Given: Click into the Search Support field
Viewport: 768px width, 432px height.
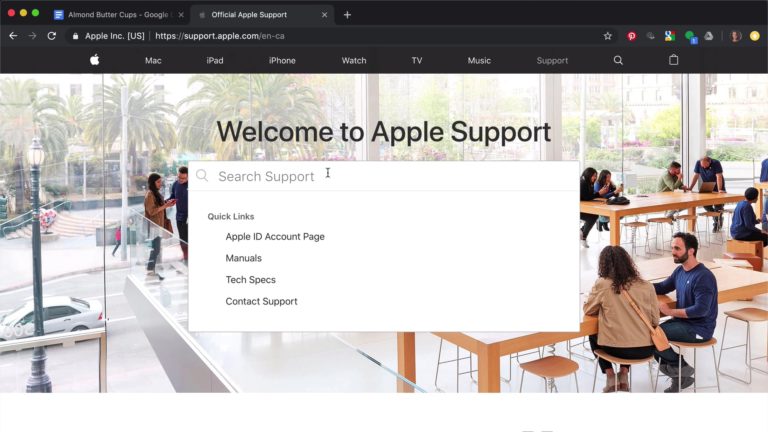Looking at the screenshot, I should (x=384, y=176).
